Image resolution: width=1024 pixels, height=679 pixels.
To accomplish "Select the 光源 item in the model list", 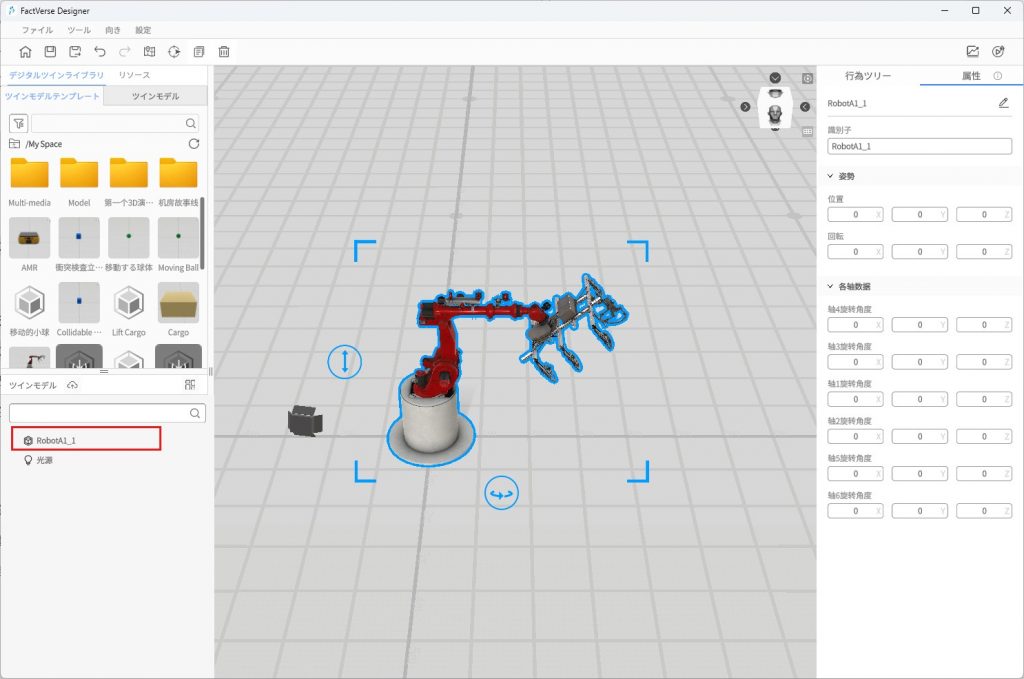I will point(45,460).
